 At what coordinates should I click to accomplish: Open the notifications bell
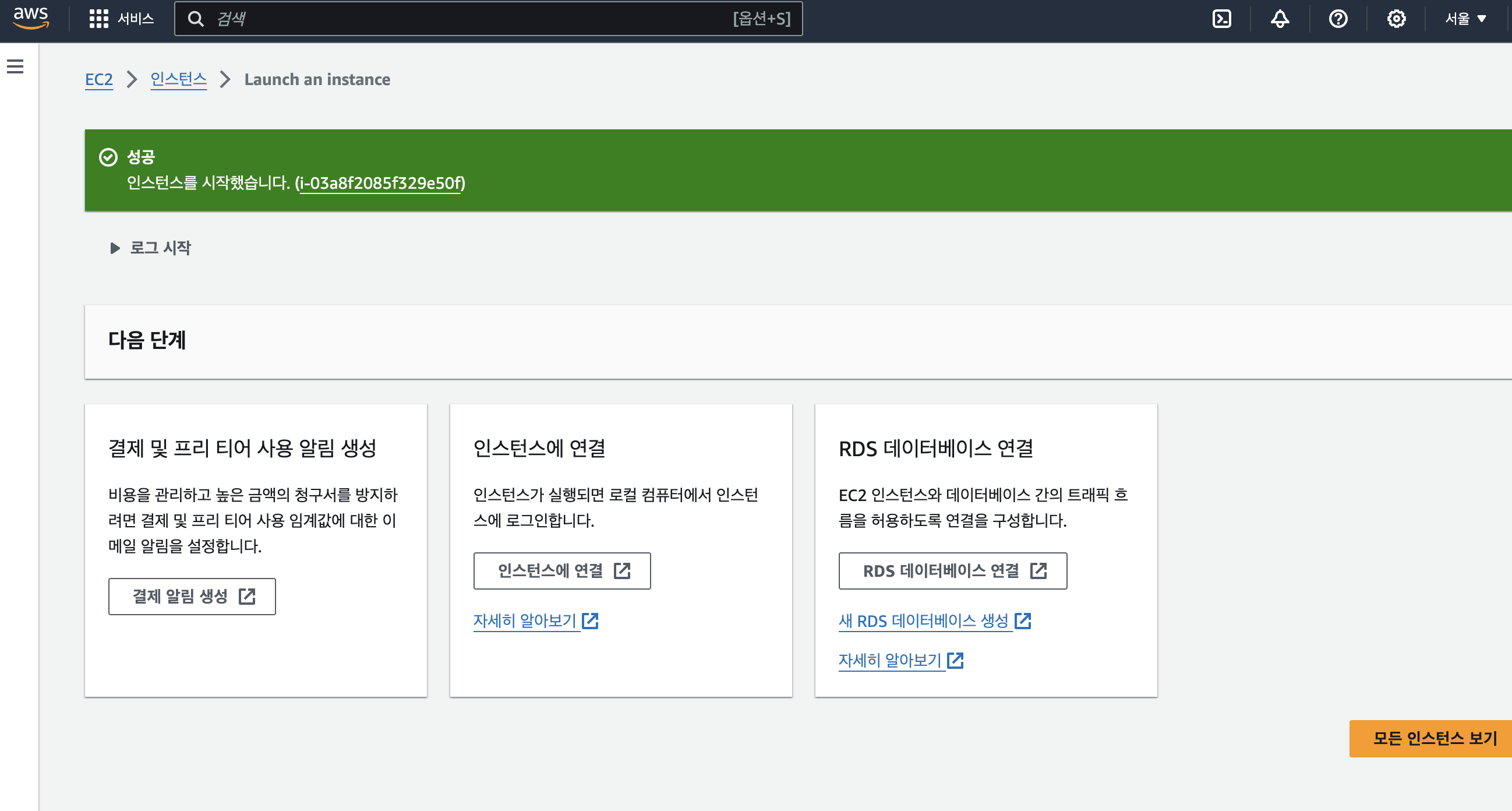click(x=1280, y=19)
